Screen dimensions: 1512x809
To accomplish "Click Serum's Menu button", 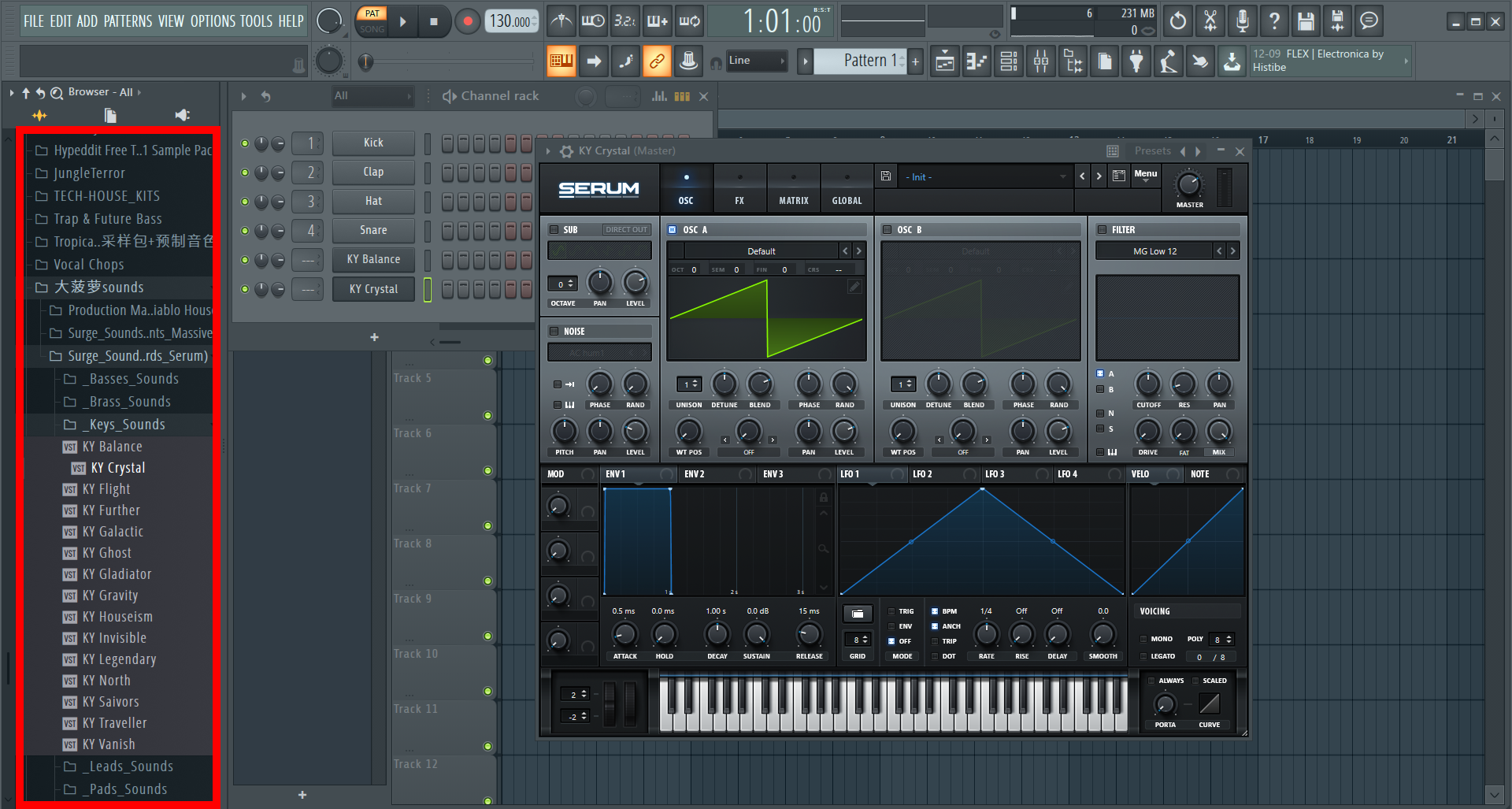I will point(1146,176).
